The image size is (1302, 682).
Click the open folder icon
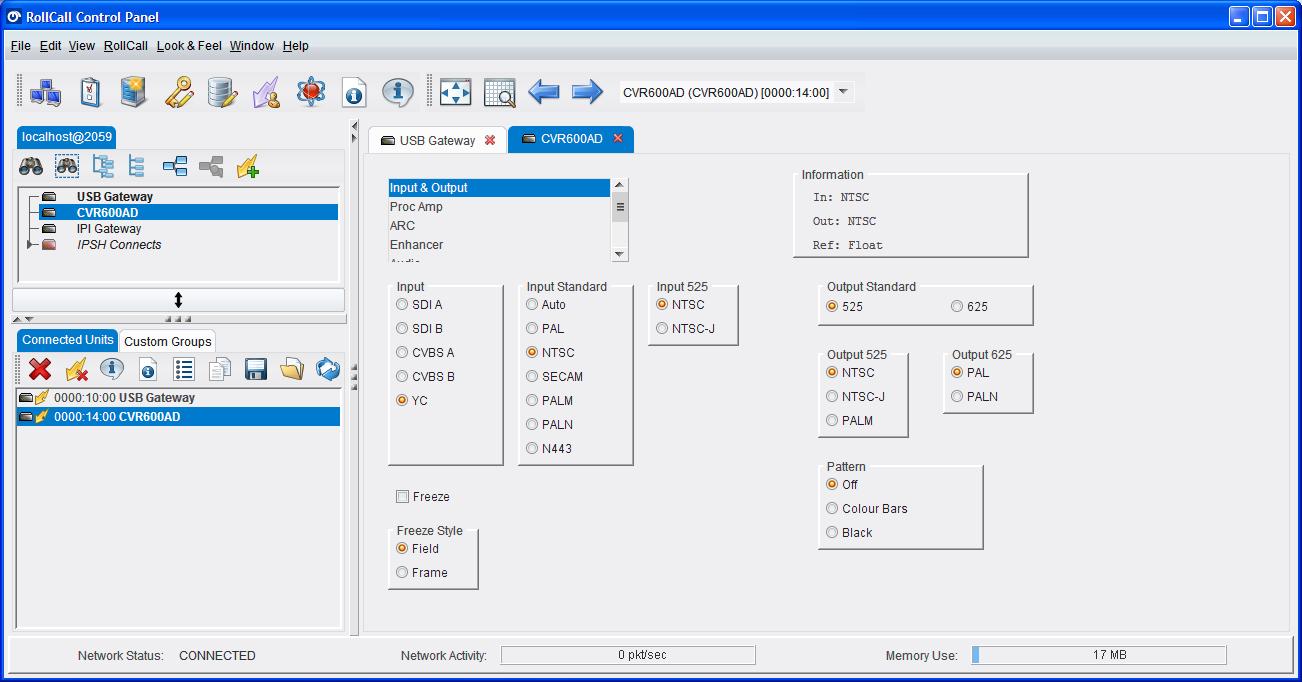(292, 369)
